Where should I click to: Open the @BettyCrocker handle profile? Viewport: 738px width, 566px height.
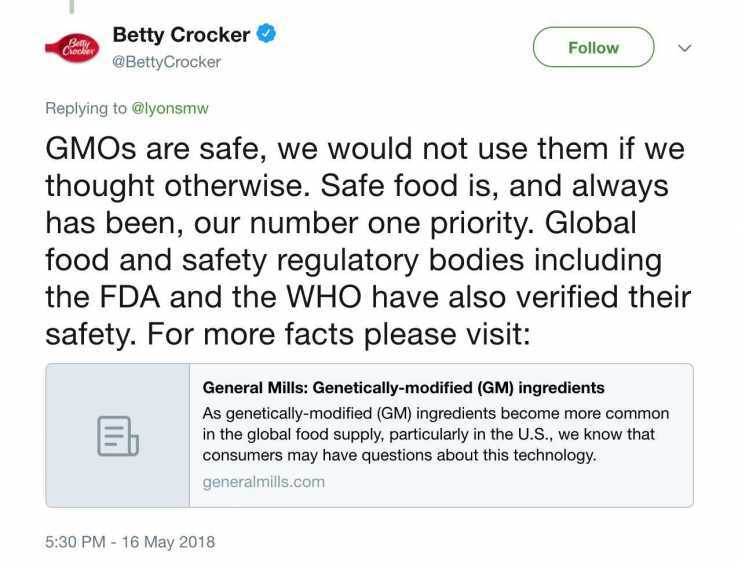pyautogui.click(x=166, y=61)
